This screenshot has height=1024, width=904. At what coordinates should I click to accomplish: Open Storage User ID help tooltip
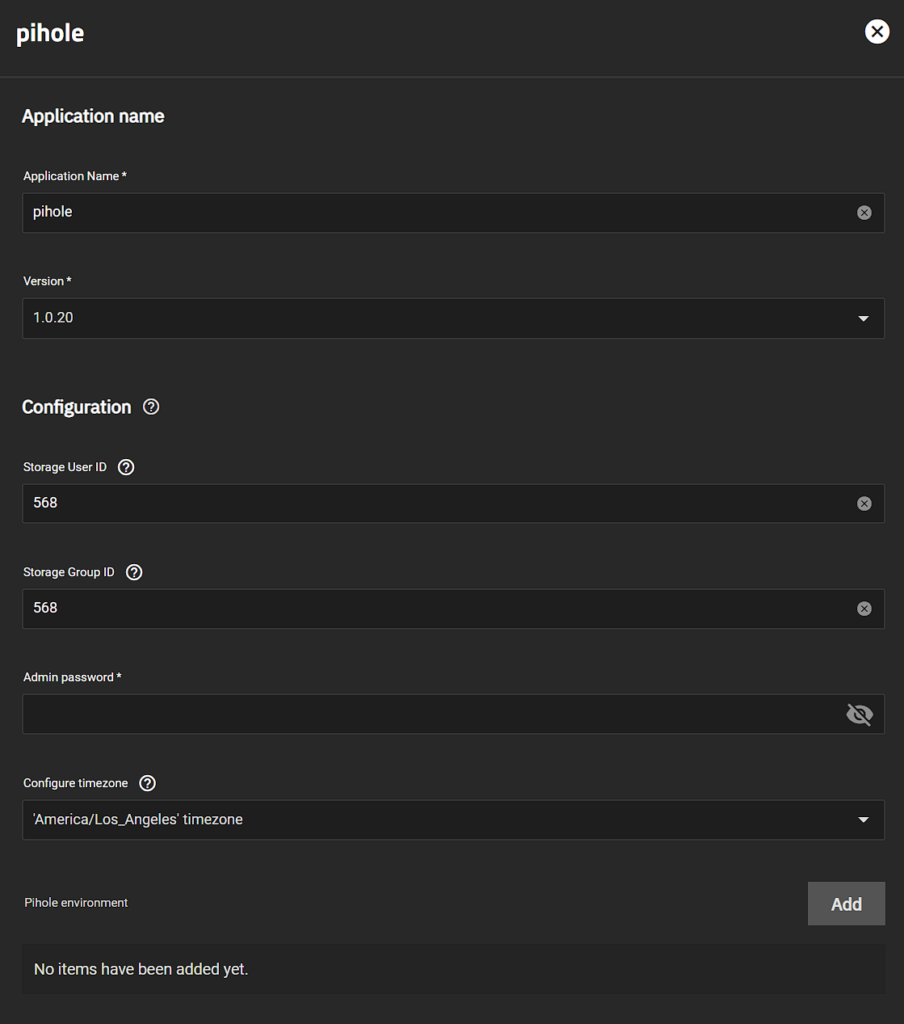coord(126,467)
